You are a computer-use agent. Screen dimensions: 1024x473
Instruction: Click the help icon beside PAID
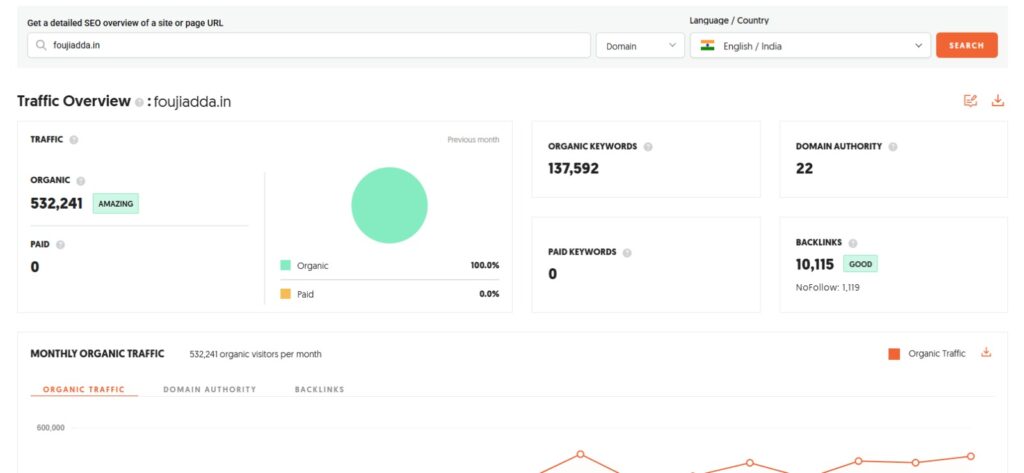click(60, 245)
